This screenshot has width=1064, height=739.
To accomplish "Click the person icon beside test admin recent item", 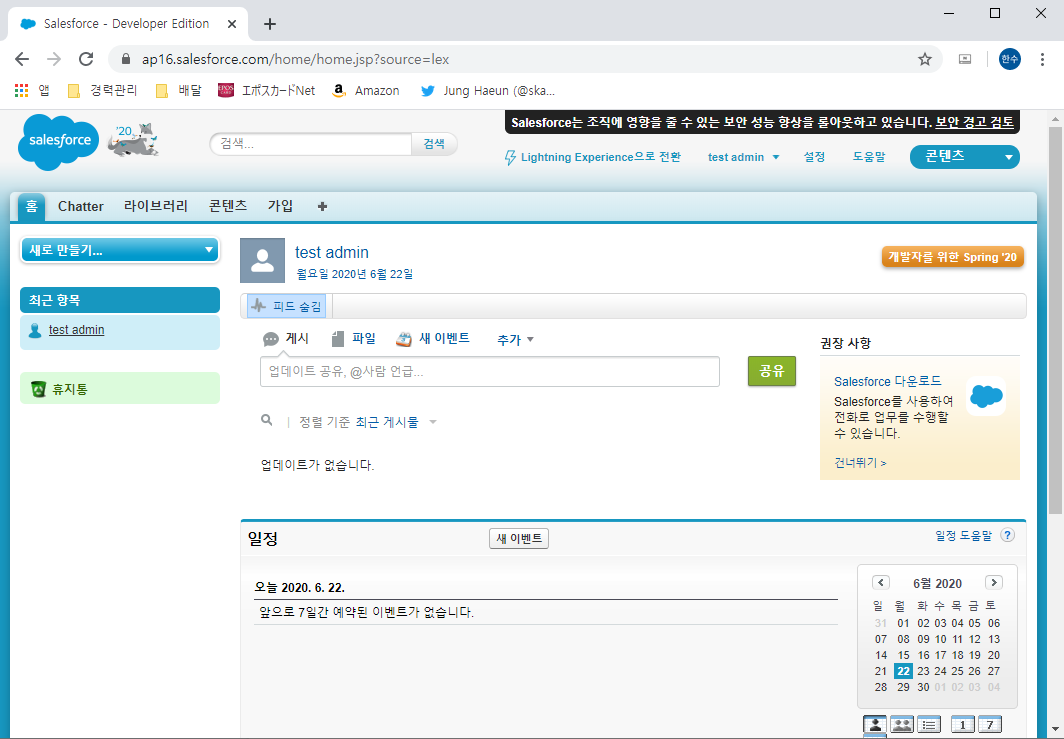I will click(35, 330).
